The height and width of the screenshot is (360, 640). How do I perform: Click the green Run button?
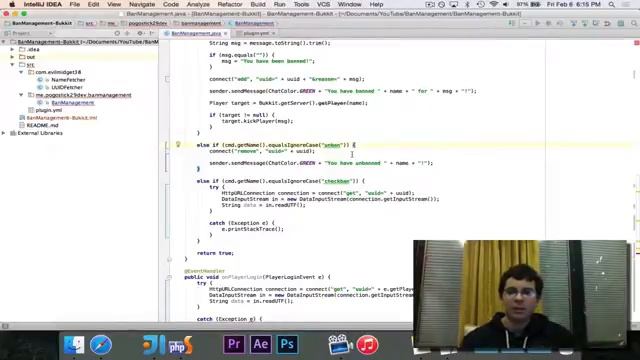click(538, 23)
